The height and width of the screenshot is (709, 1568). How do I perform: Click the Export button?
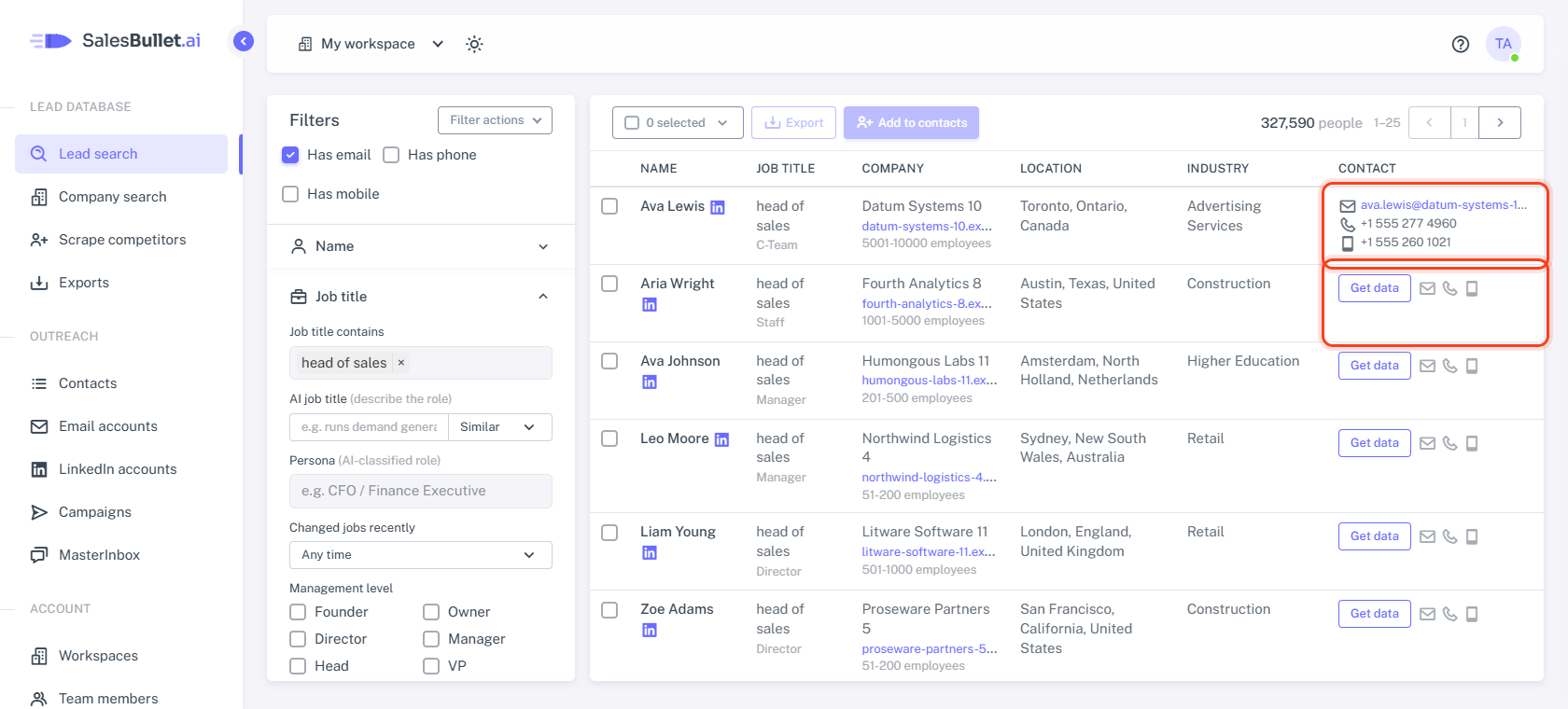point(793,123)
